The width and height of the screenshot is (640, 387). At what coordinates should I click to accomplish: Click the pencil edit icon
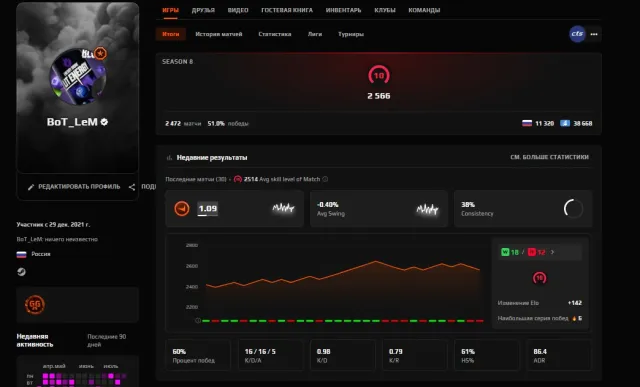(x=31, y=187)
